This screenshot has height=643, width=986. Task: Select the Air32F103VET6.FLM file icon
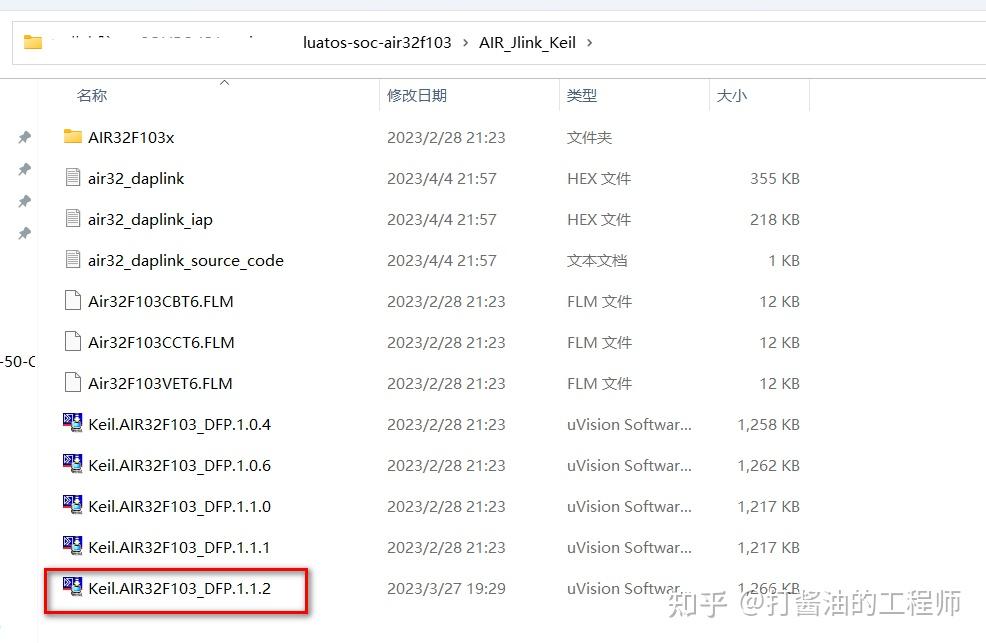[73, 382]
